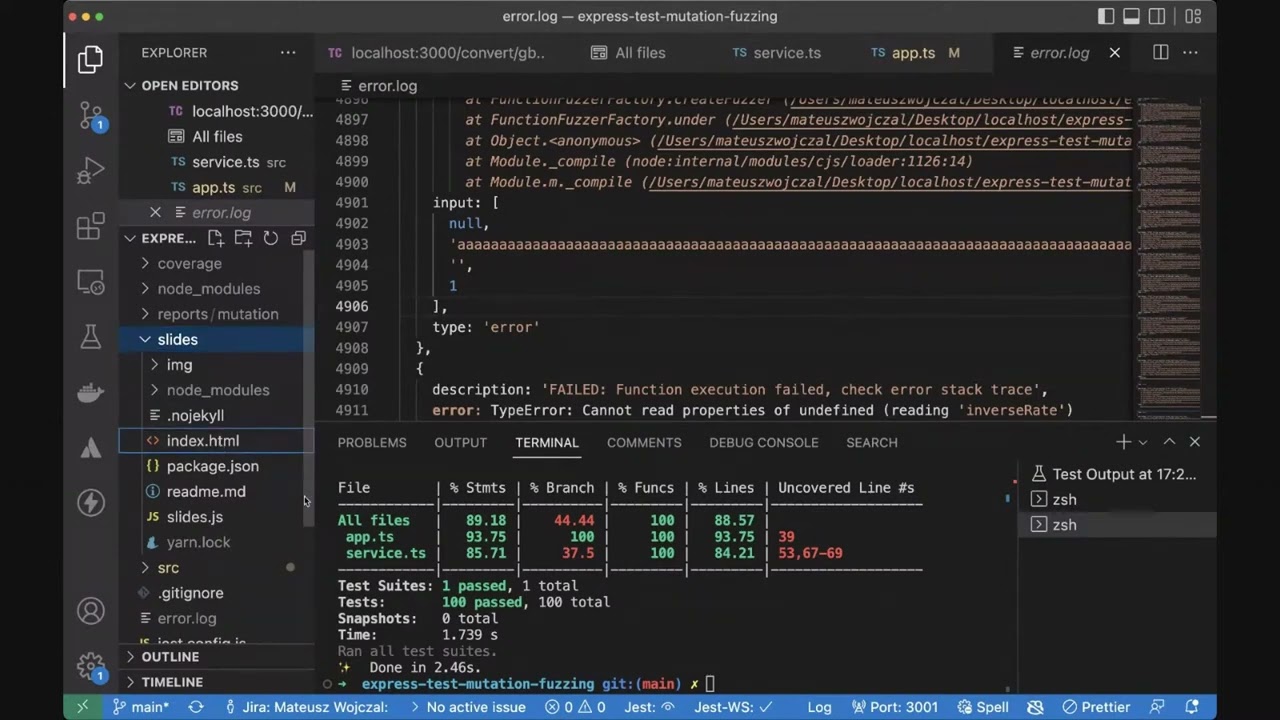Click the Log status bar item
This screenshot has width=1280, height=720.
coord(819,707)
